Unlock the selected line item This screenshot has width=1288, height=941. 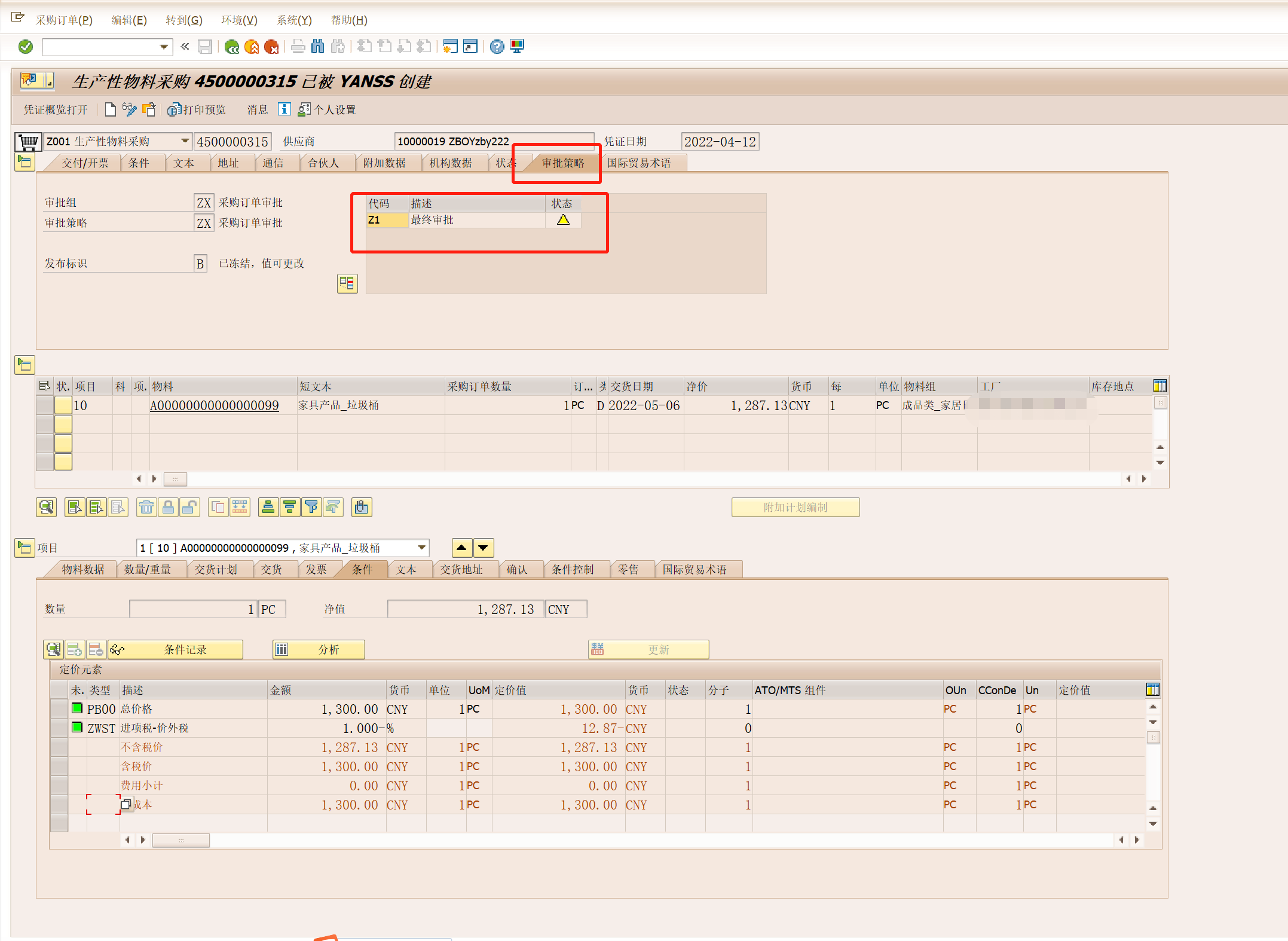point(190,507)
